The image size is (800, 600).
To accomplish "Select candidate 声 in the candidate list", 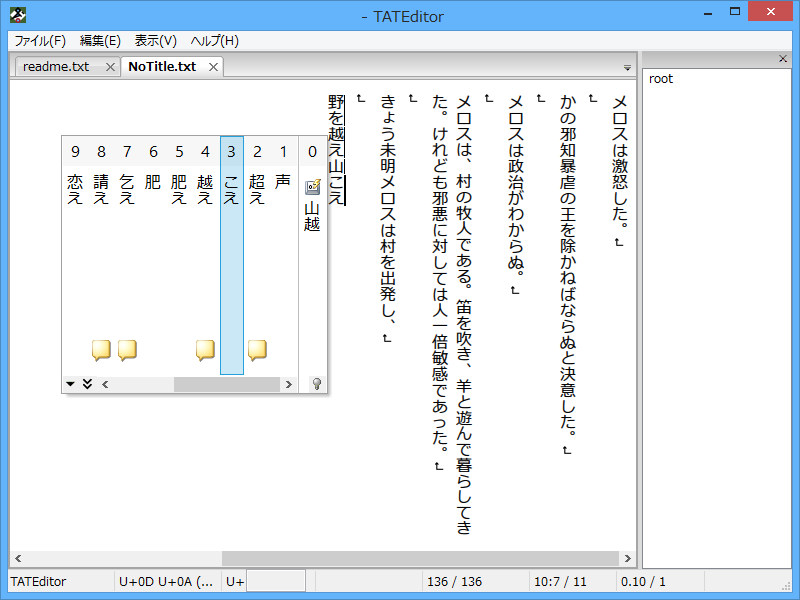I will pyautogui.click(x=282, y=183).
